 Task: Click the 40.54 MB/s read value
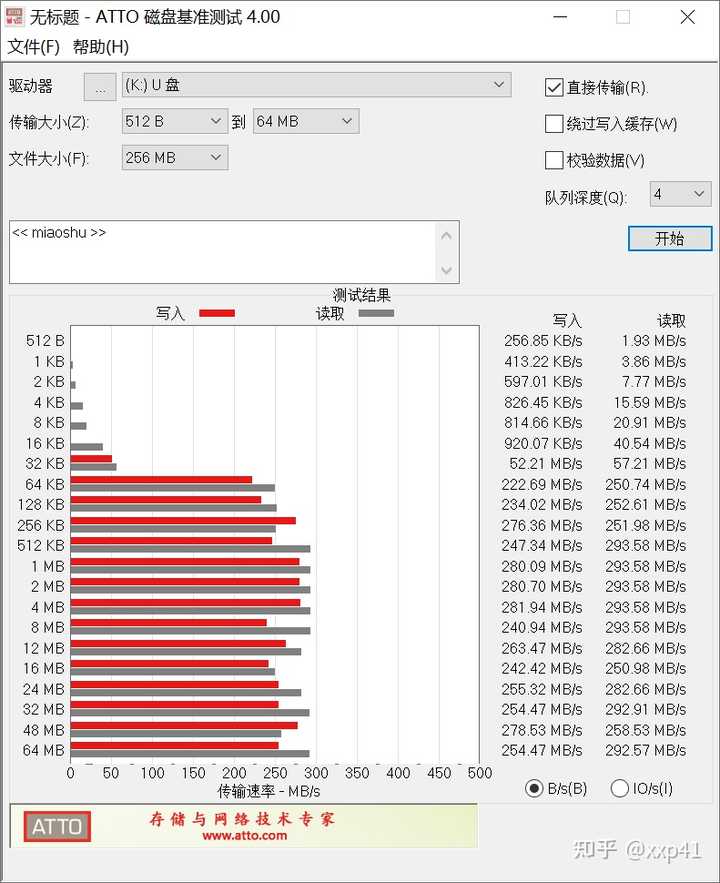click(x=650, y=444)
